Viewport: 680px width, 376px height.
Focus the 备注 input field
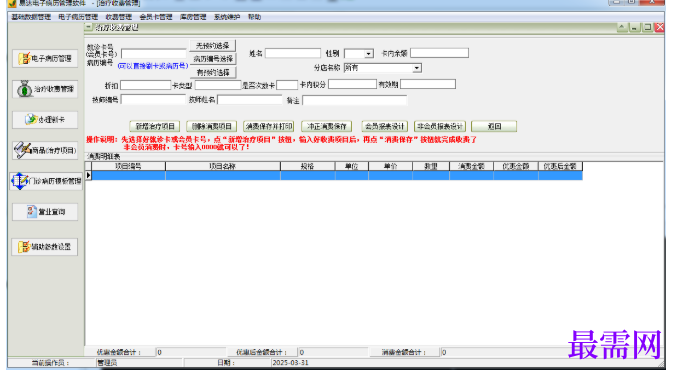(354, 101)
